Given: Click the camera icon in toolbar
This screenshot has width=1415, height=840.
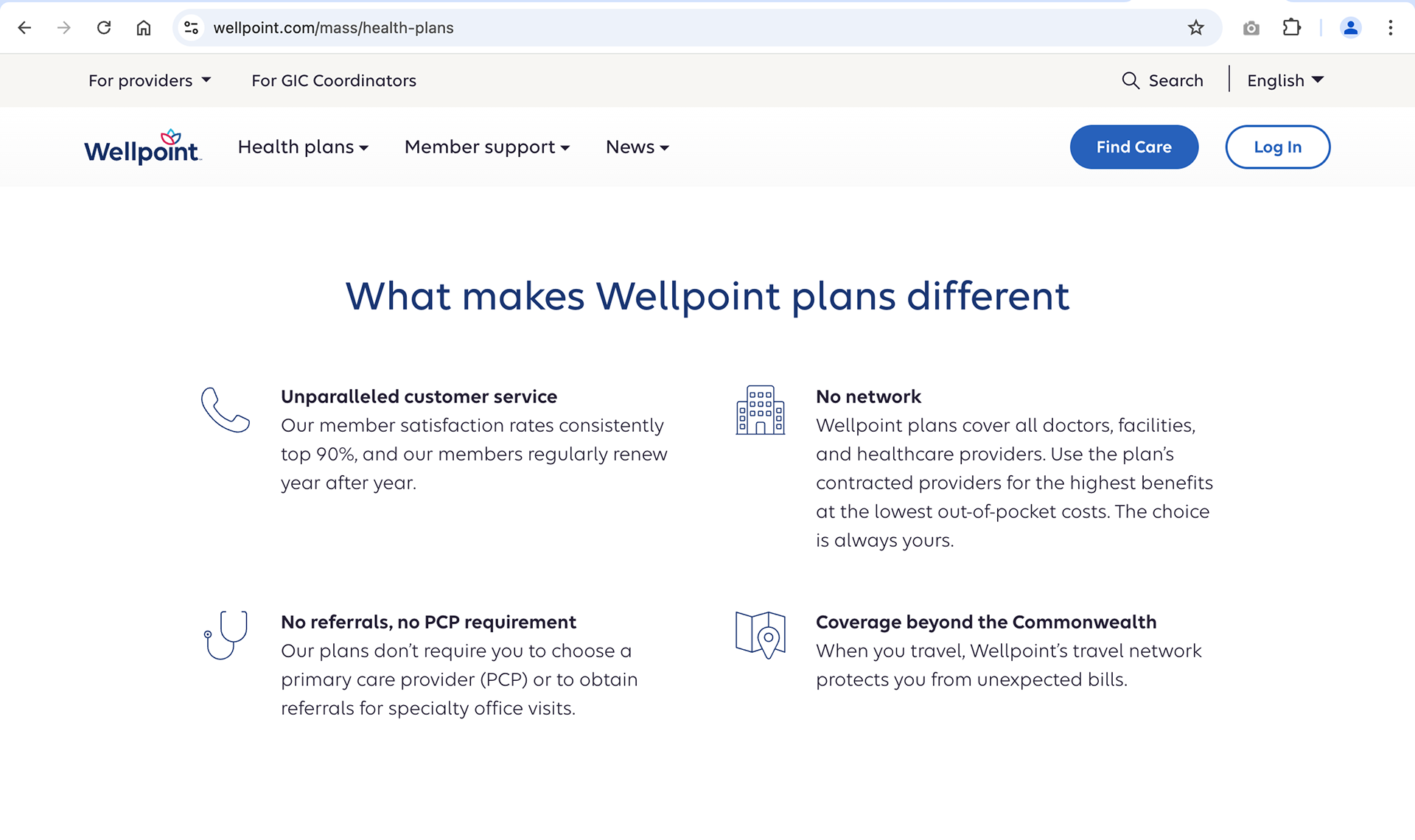Looking at the screenshot, I should click(x=1251, y=28).
